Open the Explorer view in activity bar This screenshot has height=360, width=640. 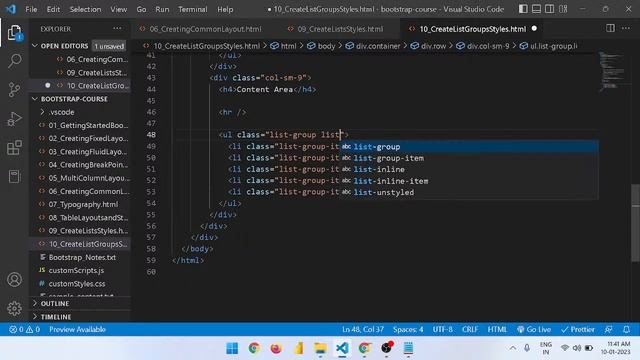(14, 33)
